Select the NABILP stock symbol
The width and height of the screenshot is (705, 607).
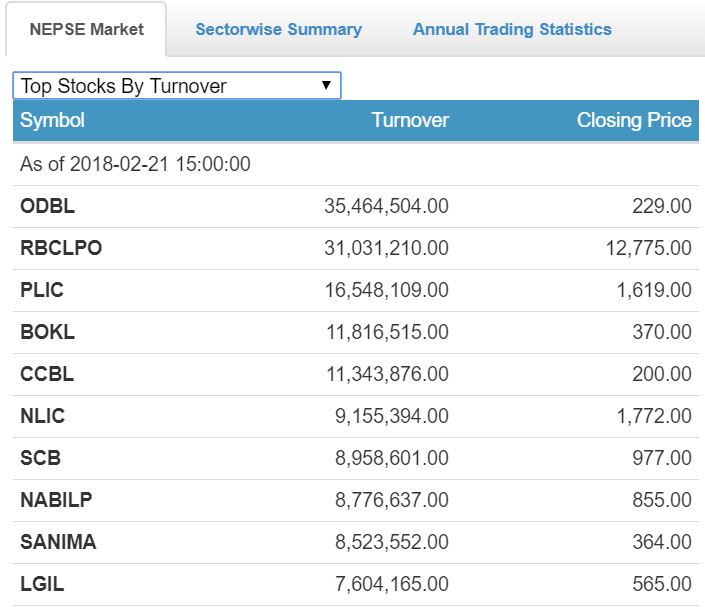56,500
